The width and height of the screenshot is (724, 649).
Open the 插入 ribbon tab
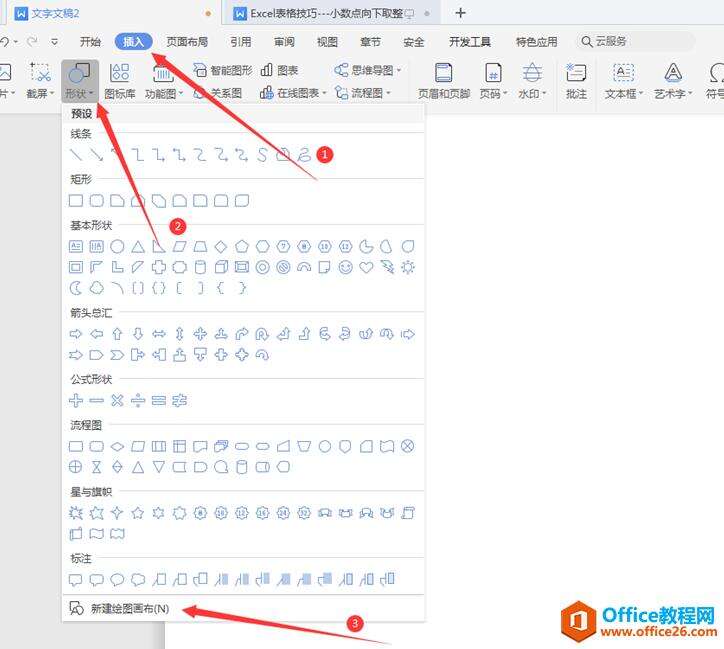click(x=133, y=42)
